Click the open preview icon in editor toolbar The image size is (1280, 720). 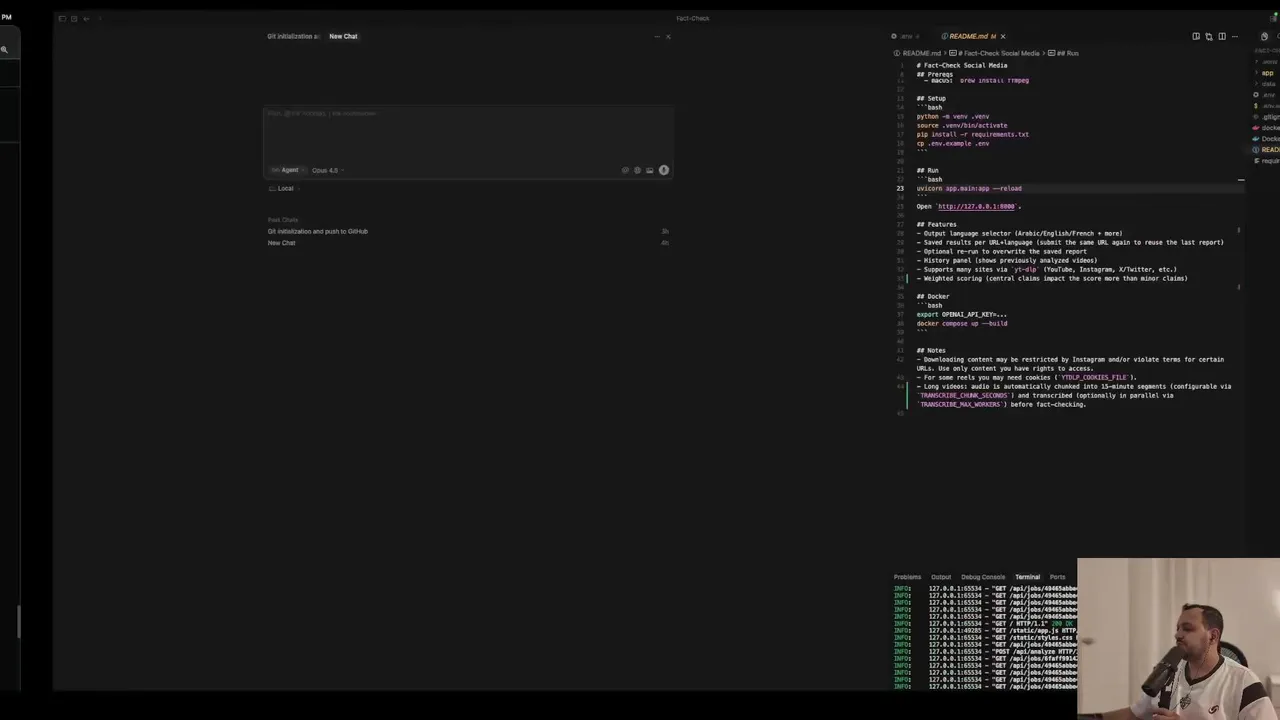(1196, 36)
